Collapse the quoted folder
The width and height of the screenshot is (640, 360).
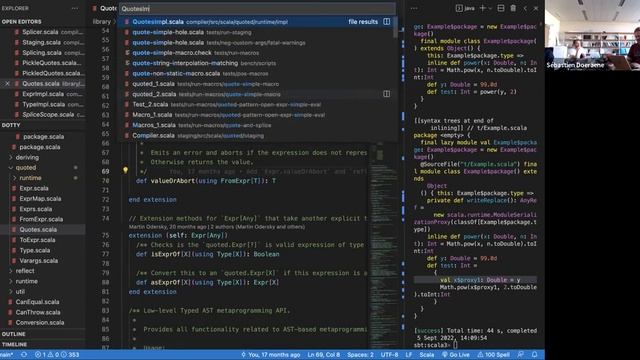click(x=42, y=168)
